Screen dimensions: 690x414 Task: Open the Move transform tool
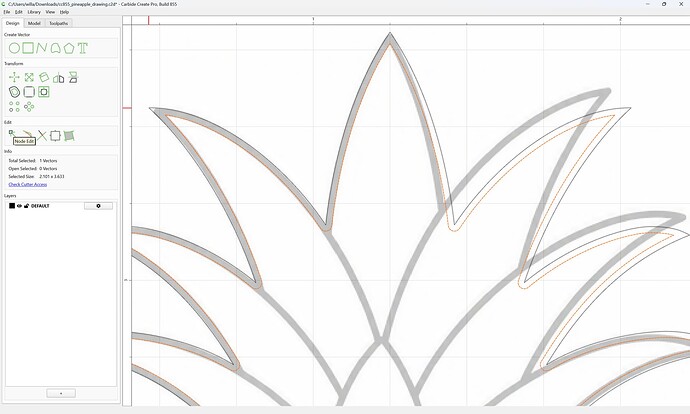coord(14,77)
